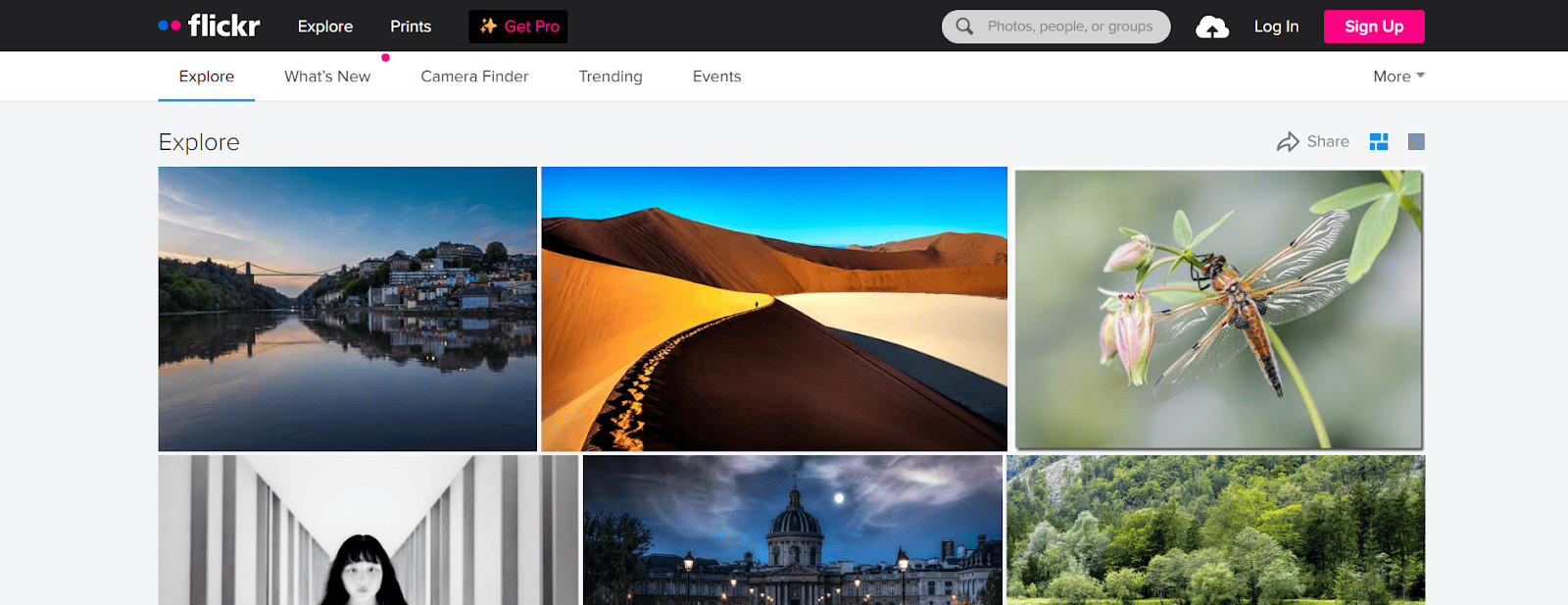Focus the photos, people, or groups search field
The height and width of the screenshot is (605, 1568).
pyautogui.click(x=1056, y=26)
